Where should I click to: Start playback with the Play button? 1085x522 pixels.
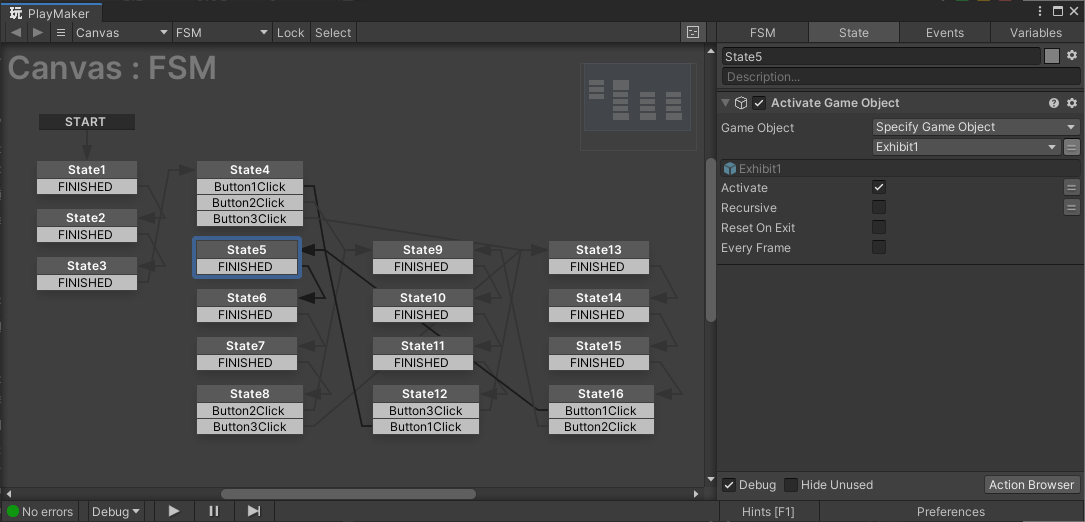tap(174, 511)
